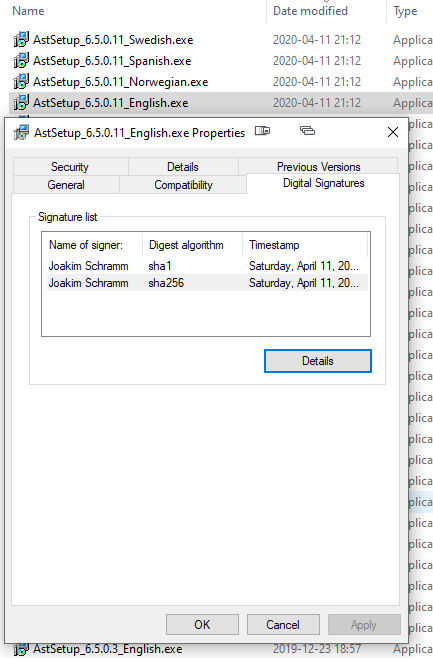Switch to the Details tab
This screenshot has height=658, width=433.
pos(183,167)
